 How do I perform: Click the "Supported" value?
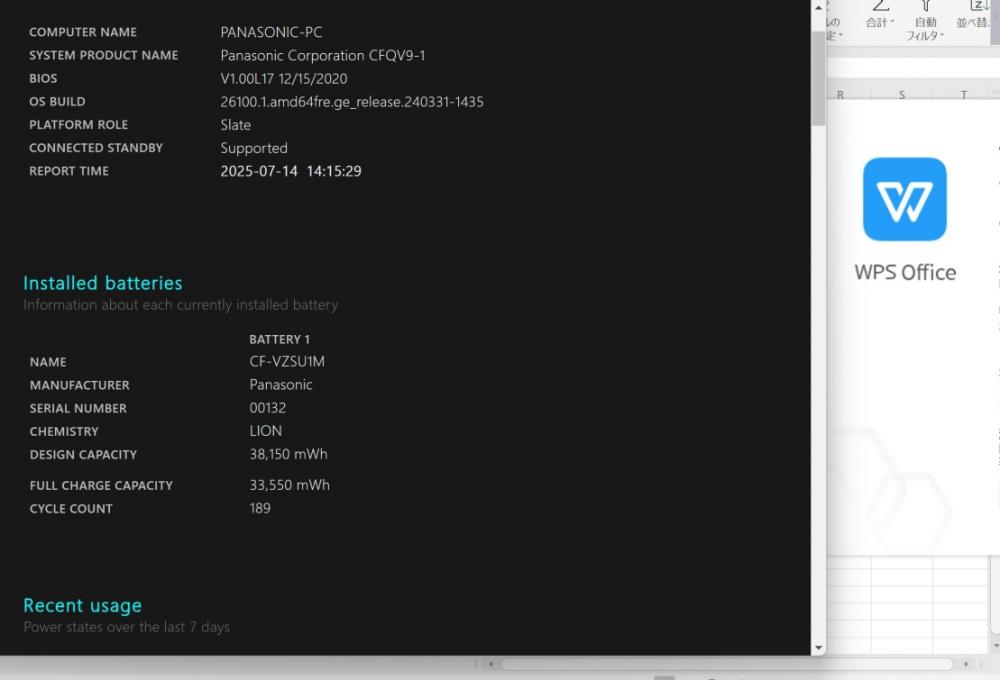(254, 149)
